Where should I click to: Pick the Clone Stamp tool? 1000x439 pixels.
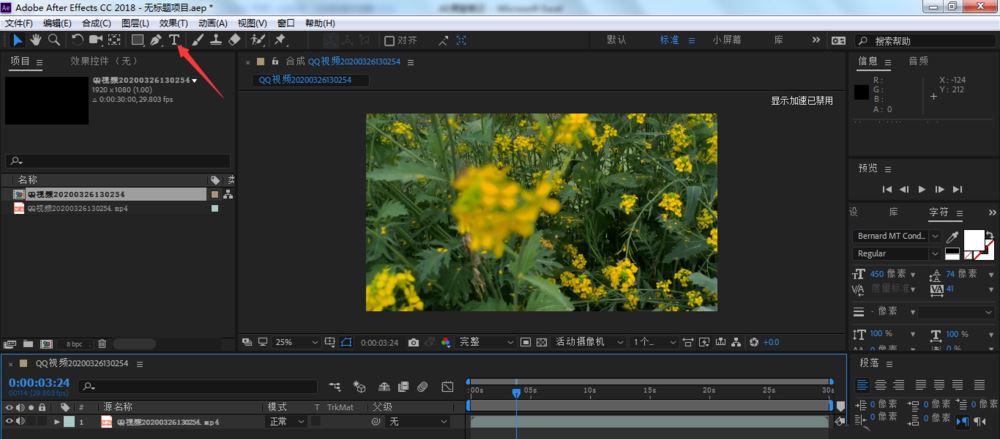point(215,40)
